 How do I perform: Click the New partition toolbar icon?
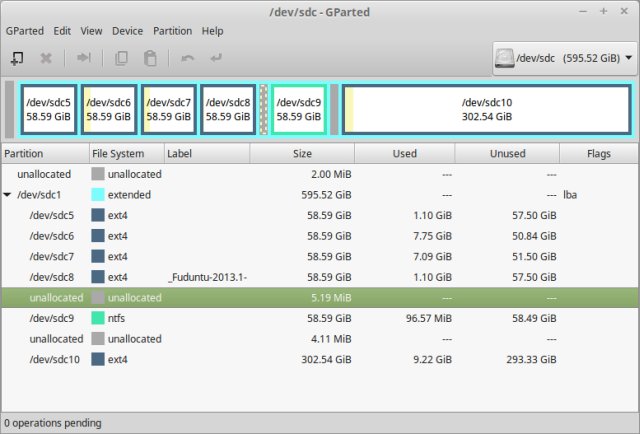[x=17, y=58]
